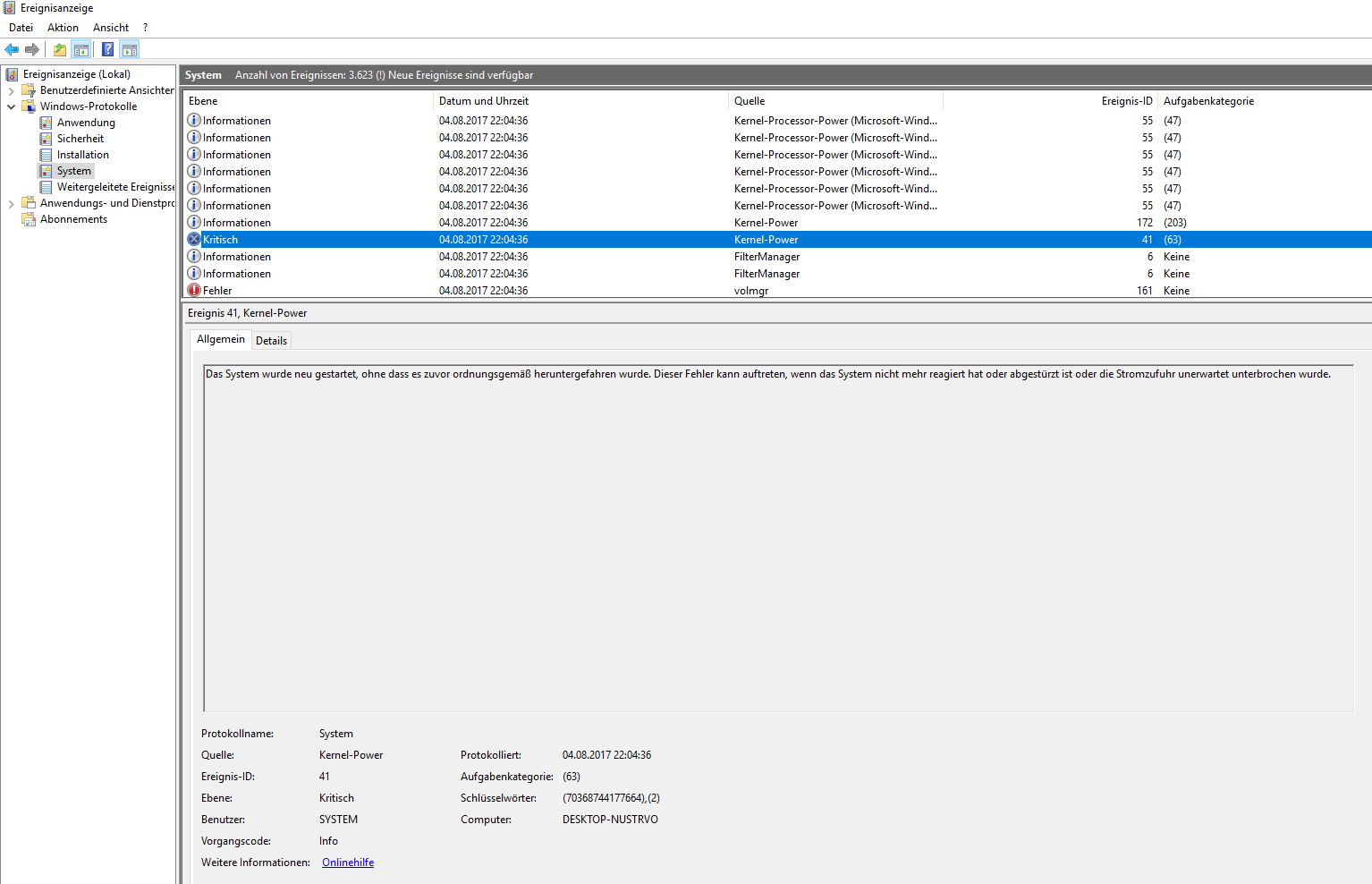Click the Sicherheit log icon in tree
This screenshot has width=1372, height=884.
tap(46, 139)
